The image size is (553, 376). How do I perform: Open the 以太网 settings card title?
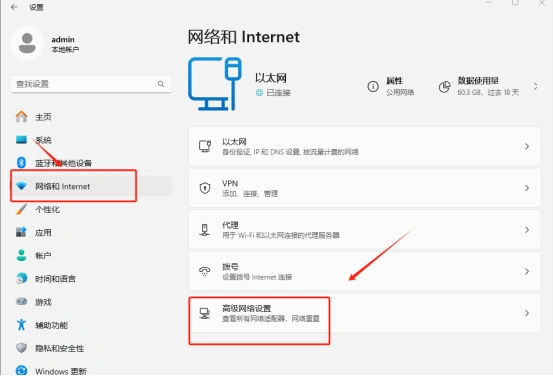pyautogui.click(x=234, y=142)
